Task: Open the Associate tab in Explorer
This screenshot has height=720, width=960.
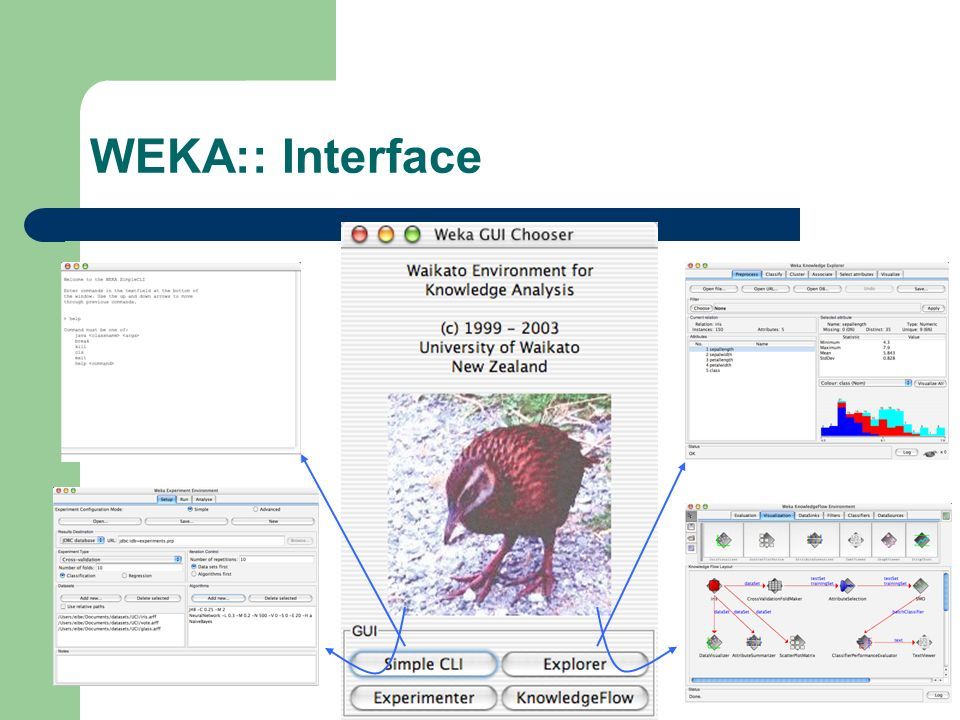Action: [822, 274]
